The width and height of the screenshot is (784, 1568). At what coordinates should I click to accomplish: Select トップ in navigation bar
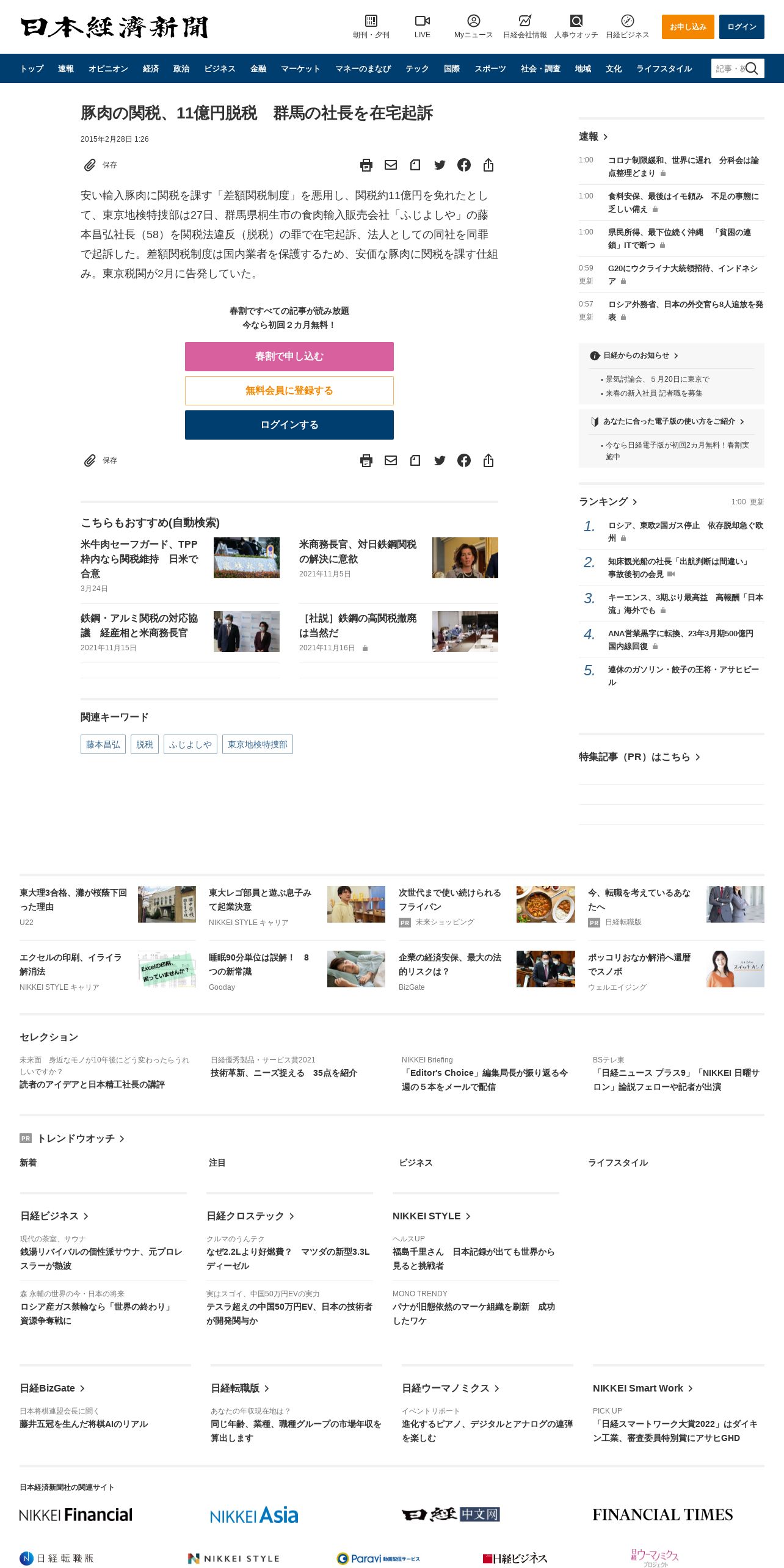click(x=32, y=68)
